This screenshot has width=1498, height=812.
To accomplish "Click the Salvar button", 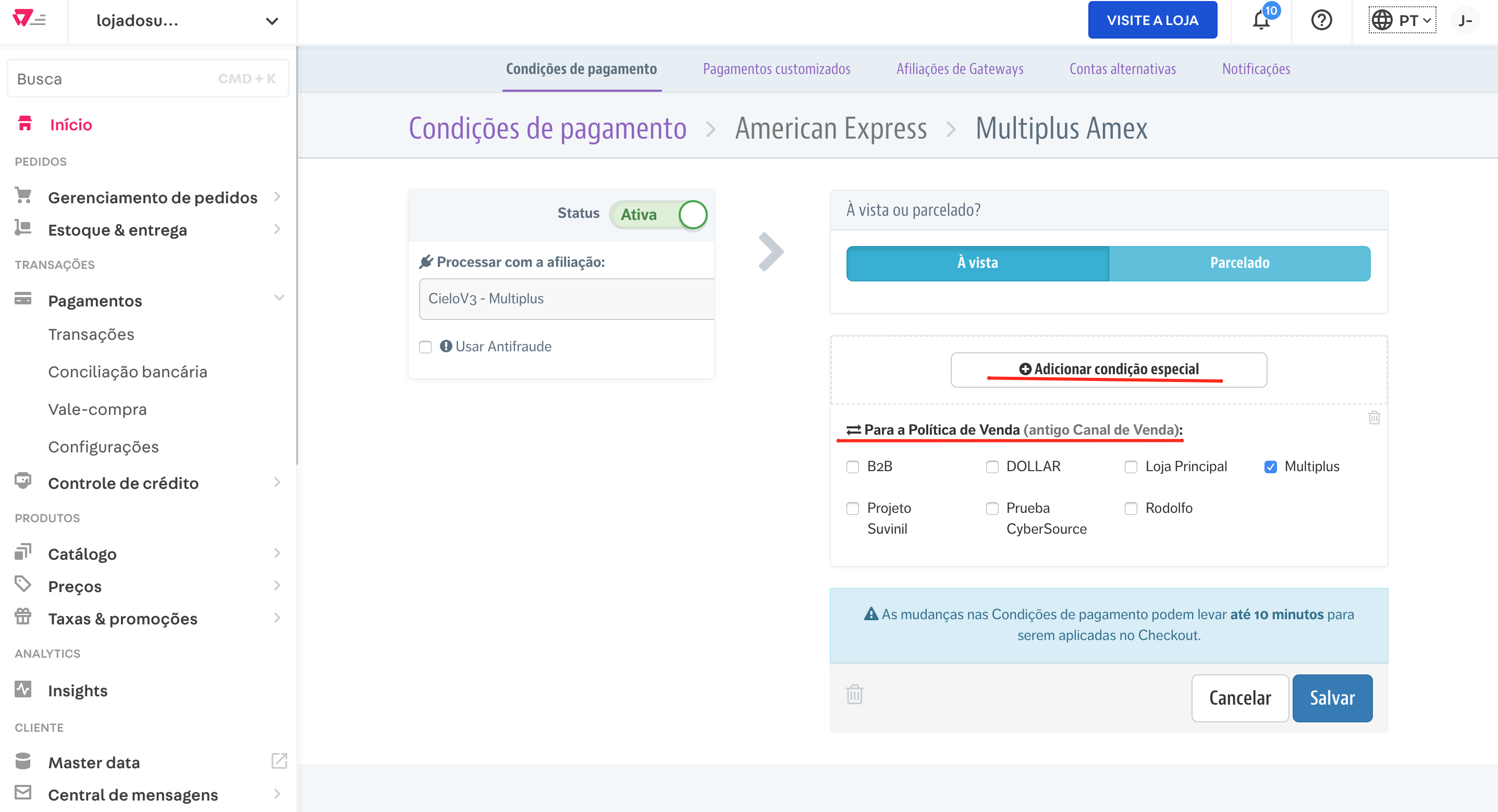I will [1332, 698].
